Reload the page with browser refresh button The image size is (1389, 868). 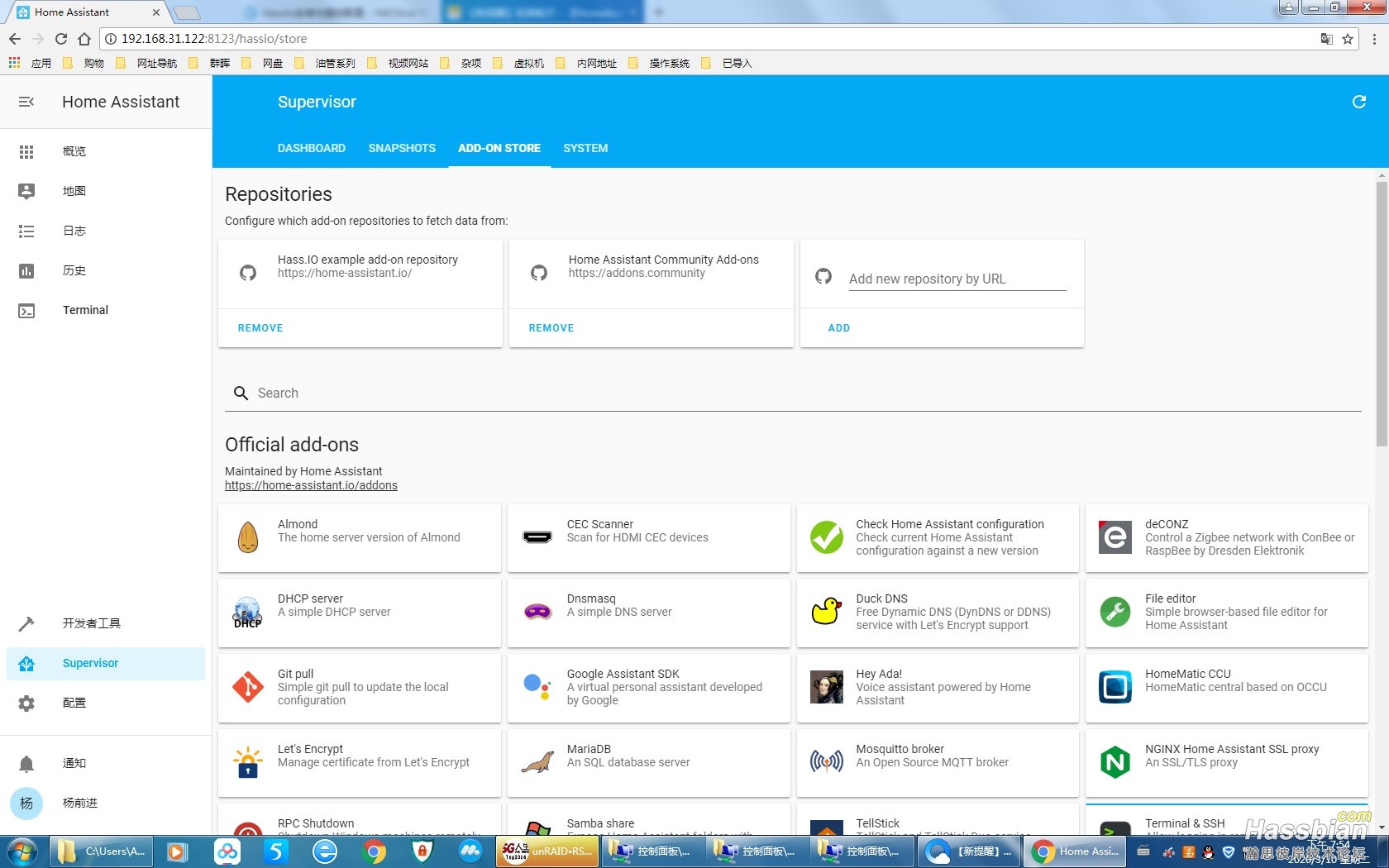click(61, 39)
